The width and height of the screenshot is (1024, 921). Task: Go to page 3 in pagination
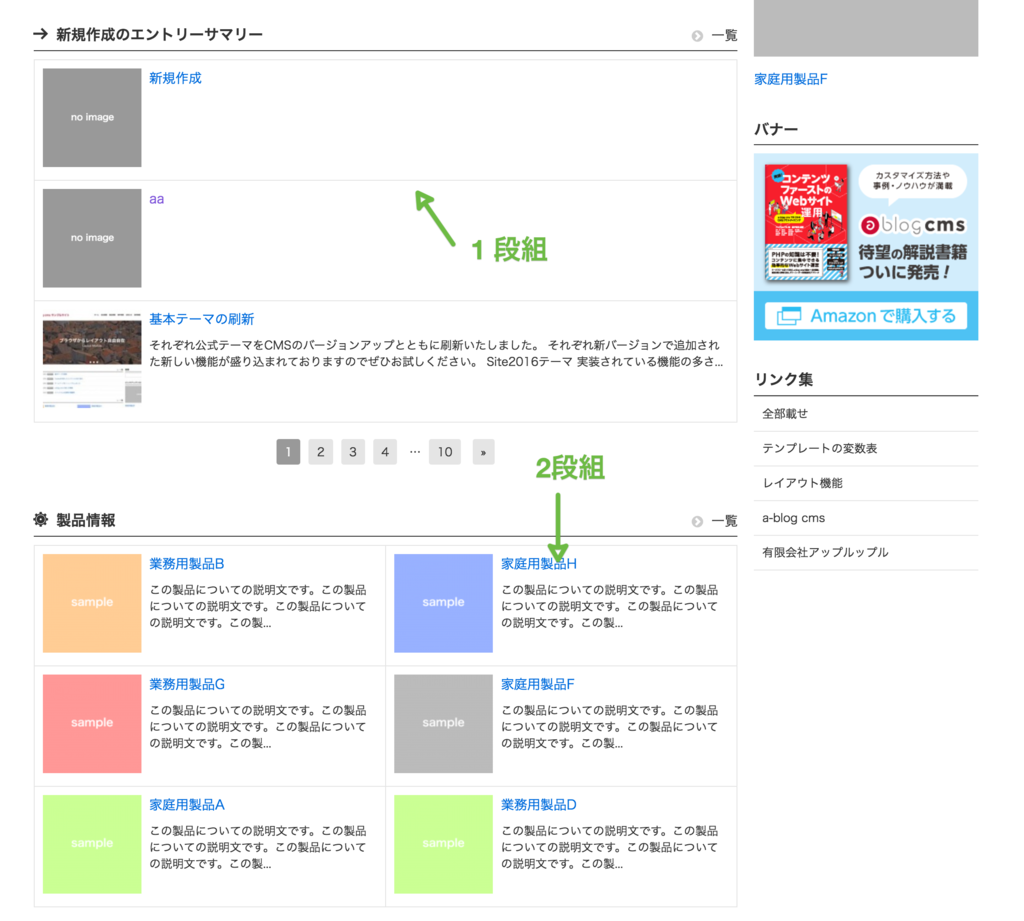click(x=353, y=452)
